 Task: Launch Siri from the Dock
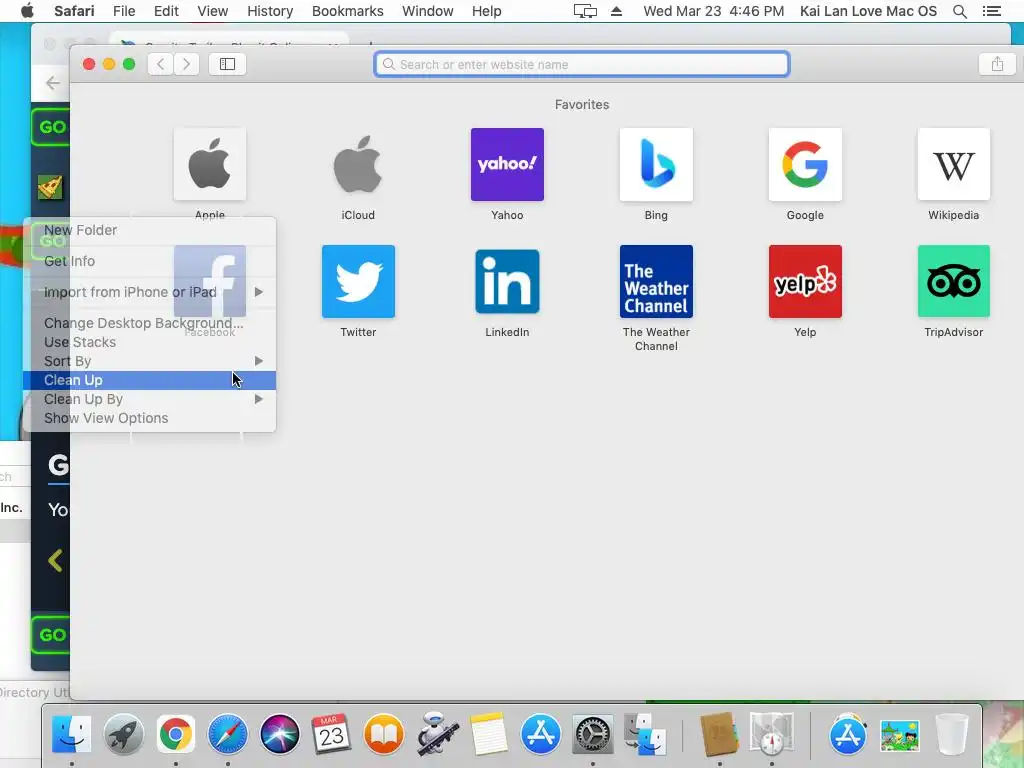click(x=280, y=734)
